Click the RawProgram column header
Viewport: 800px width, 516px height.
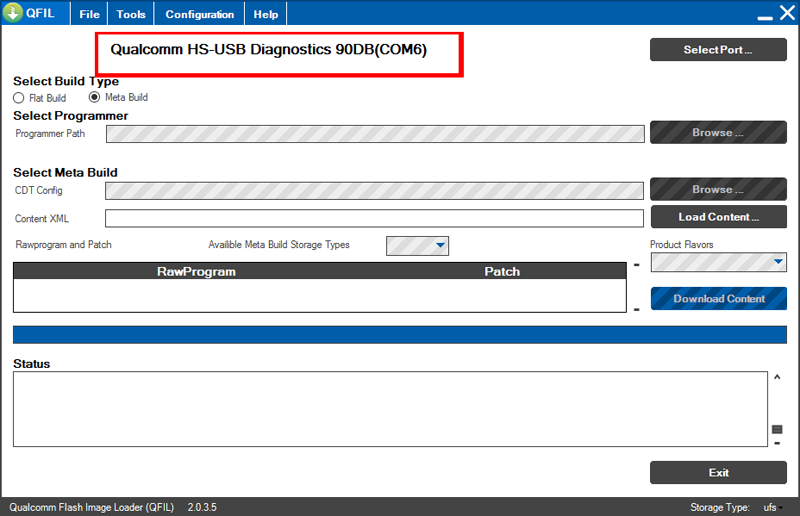point(196,272)
